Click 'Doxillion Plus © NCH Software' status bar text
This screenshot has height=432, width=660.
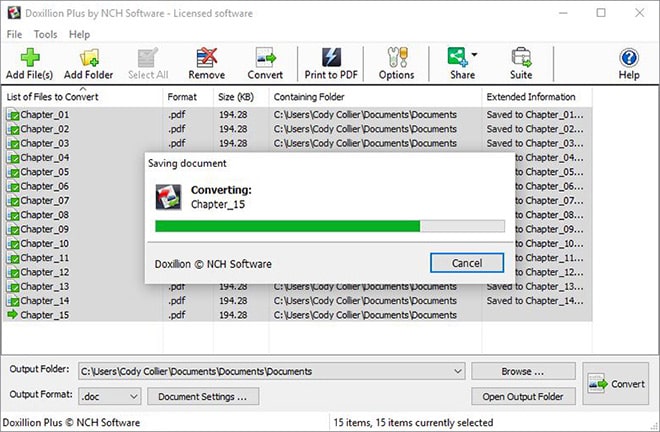(x=71, y=423)
